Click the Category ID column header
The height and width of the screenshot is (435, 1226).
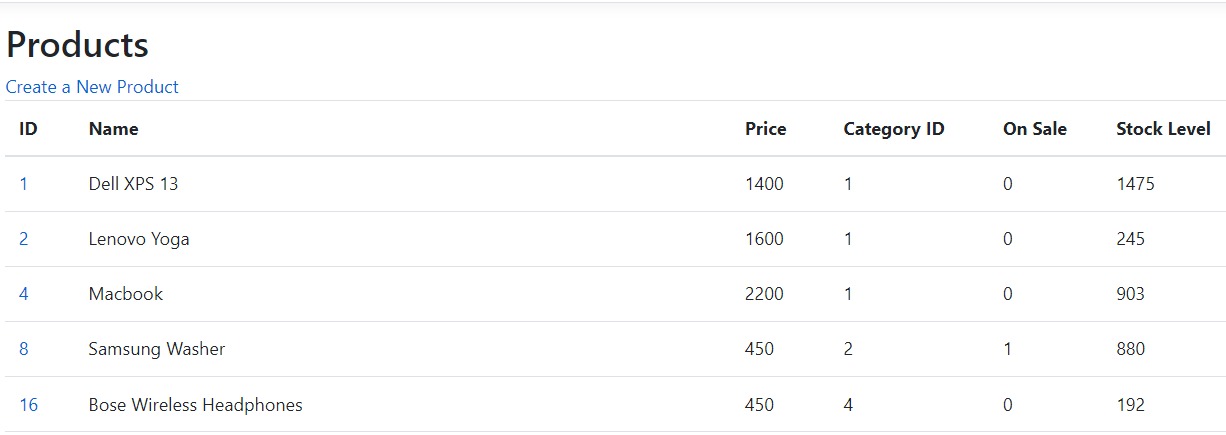click(894, 129)
